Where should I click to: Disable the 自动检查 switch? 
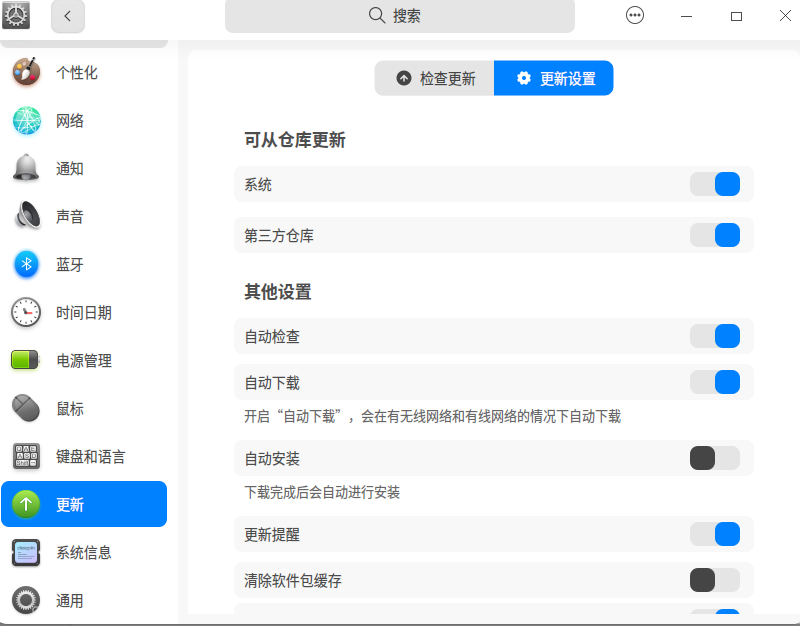[715, 336]
